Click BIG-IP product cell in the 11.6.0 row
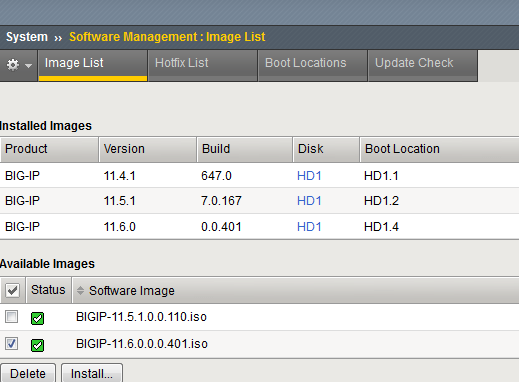 22,227
